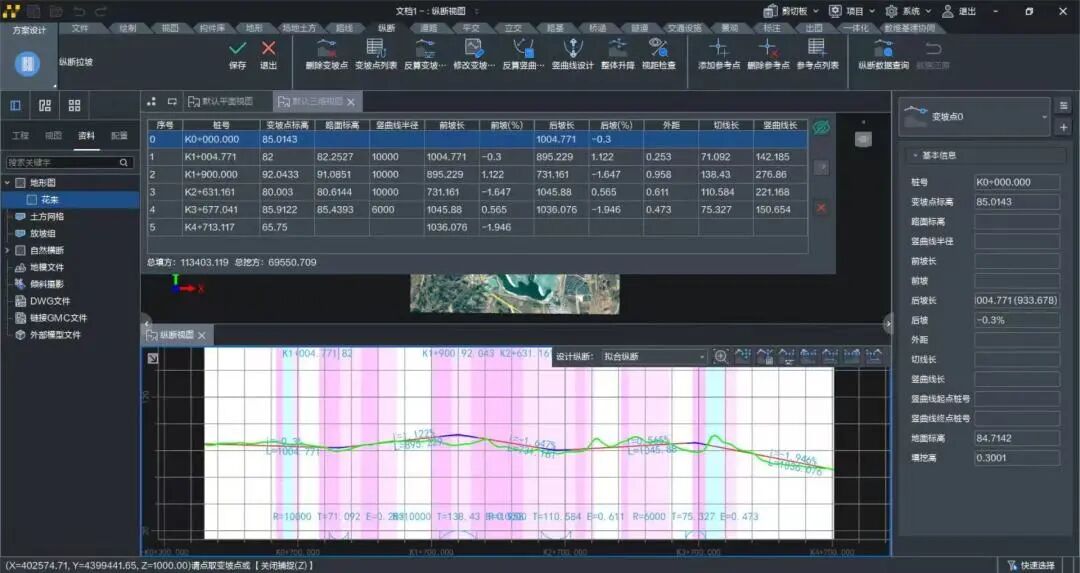Open the 数维基建协同 ribbon tab
The width and height of the screenshot is (1080, 573).
click(x=910, y=28)
